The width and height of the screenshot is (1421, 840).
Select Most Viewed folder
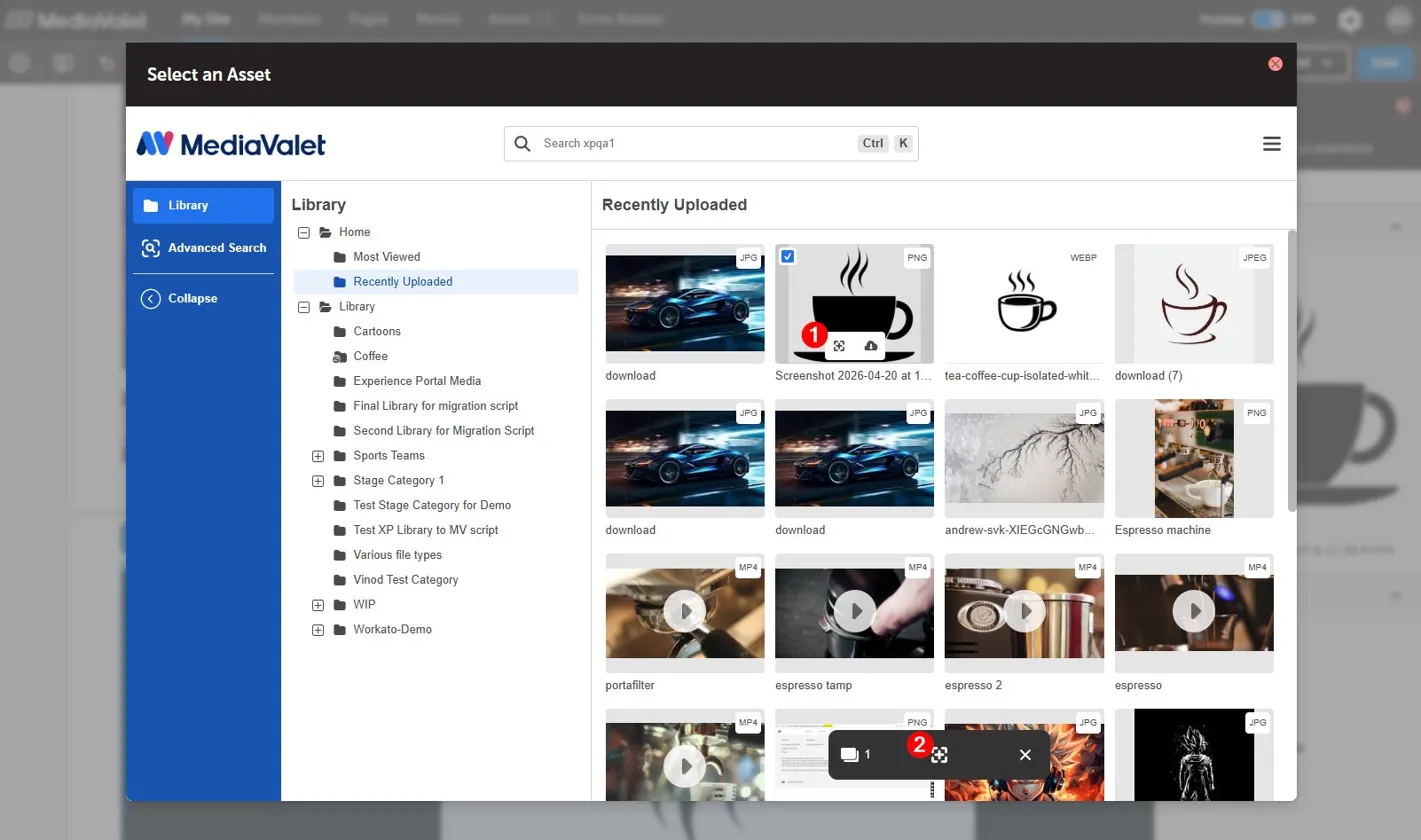[x=386, y=257]
